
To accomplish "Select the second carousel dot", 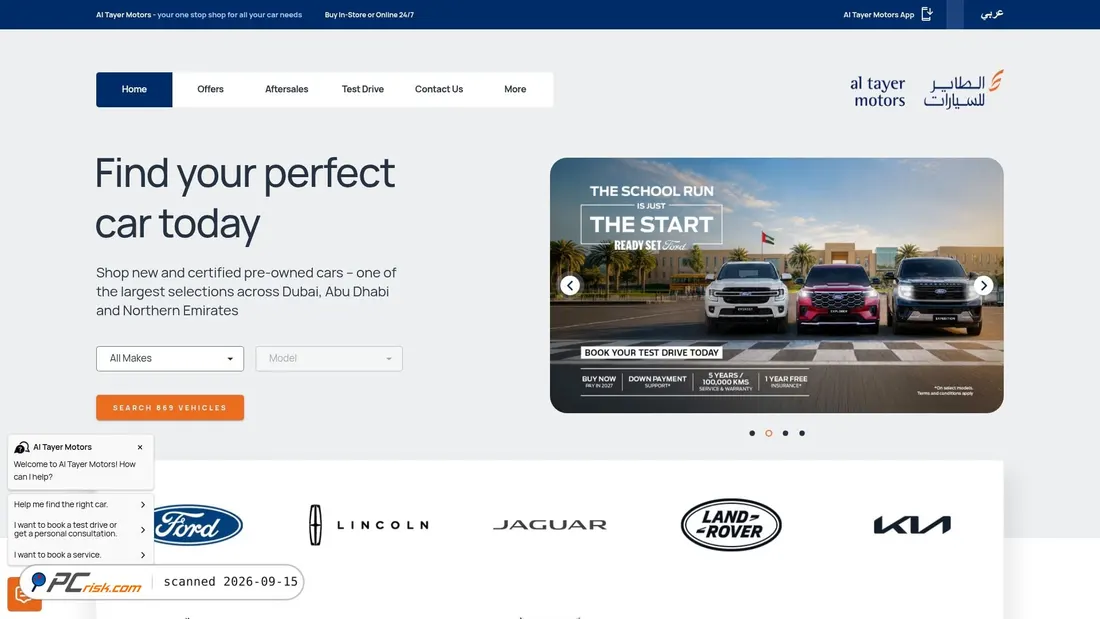I will [x=769, y=433].
